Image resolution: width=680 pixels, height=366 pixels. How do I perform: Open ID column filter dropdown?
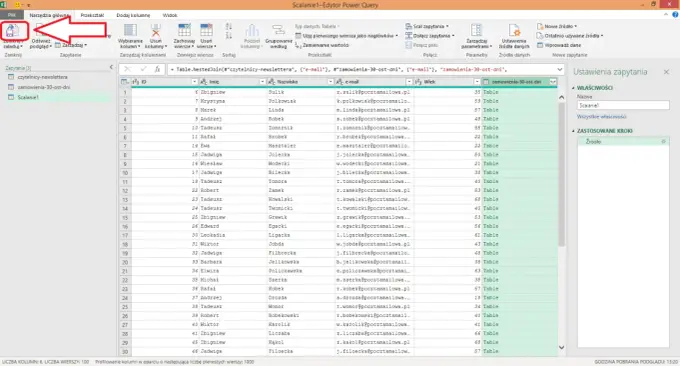(x=194, y=82)
